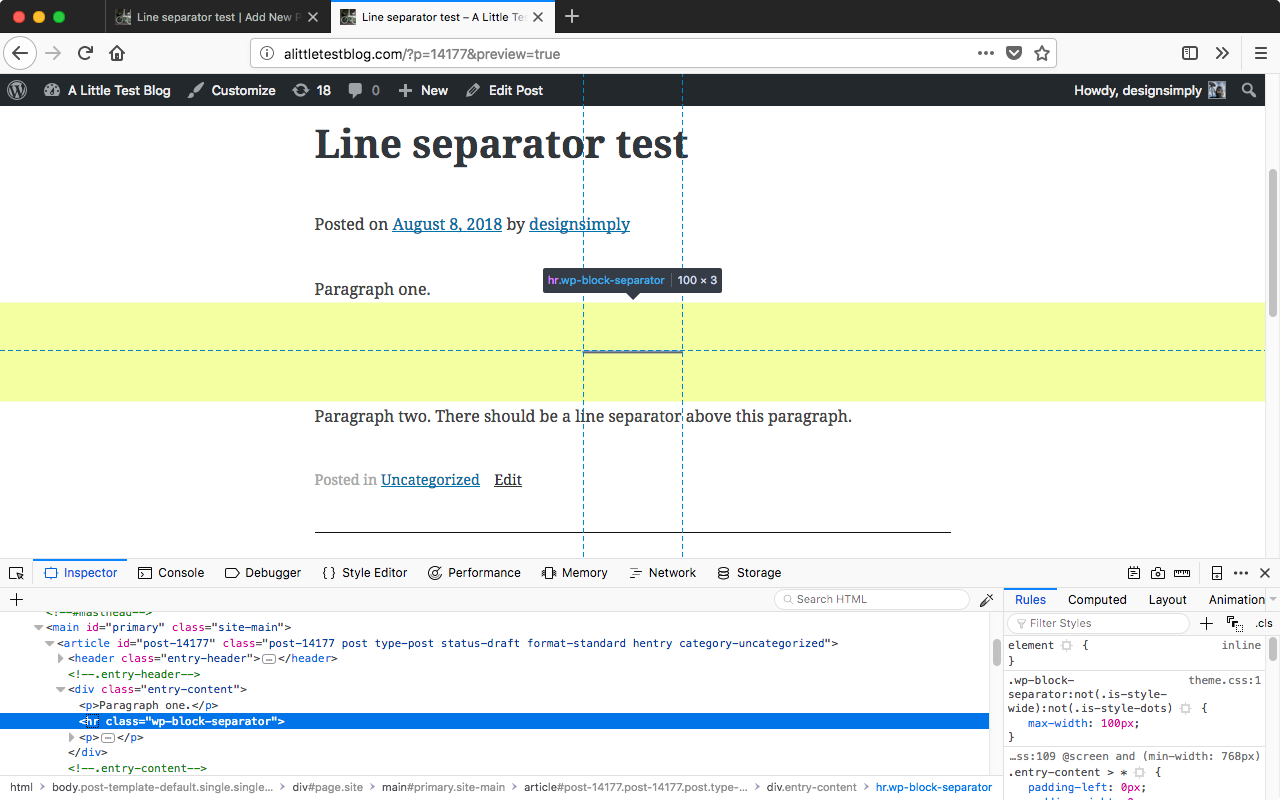The height and width of the screenshot is (800, 1280).
Task: Open the Computed styles tab
Action: (1097, 599)
